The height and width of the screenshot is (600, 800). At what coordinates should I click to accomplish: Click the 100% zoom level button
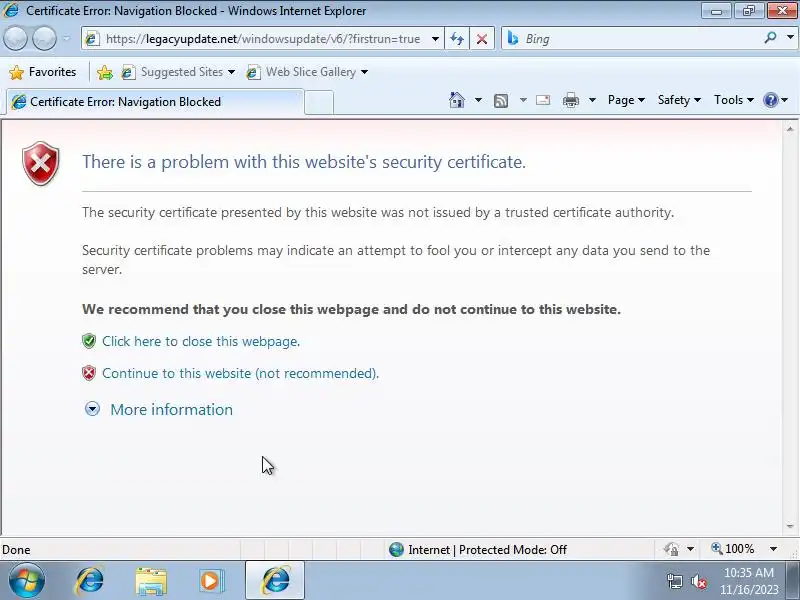(733, 549)
